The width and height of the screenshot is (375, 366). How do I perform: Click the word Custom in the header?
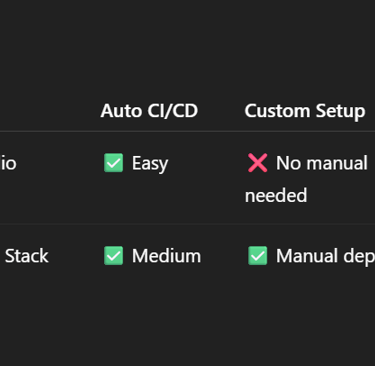tap(277, 111)
